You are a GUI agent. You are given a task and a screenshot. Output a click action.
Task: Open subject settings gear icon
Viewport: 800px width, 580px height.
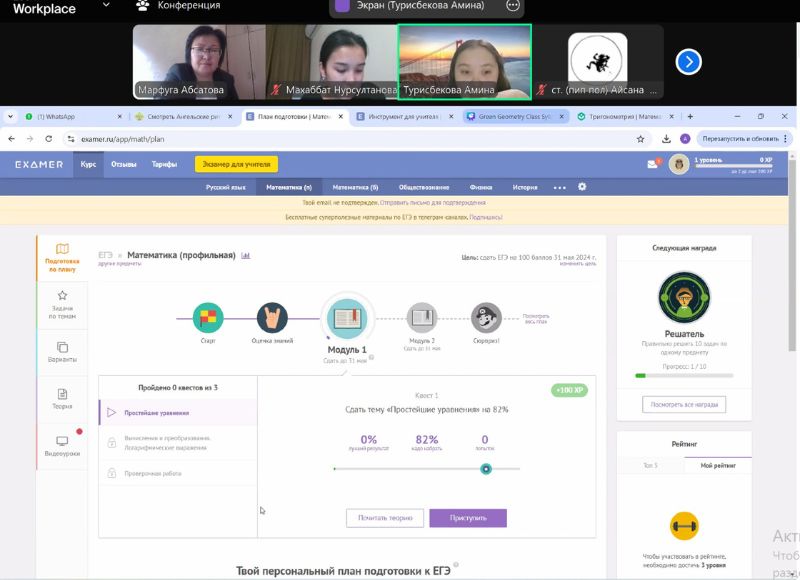pos(582,187)
